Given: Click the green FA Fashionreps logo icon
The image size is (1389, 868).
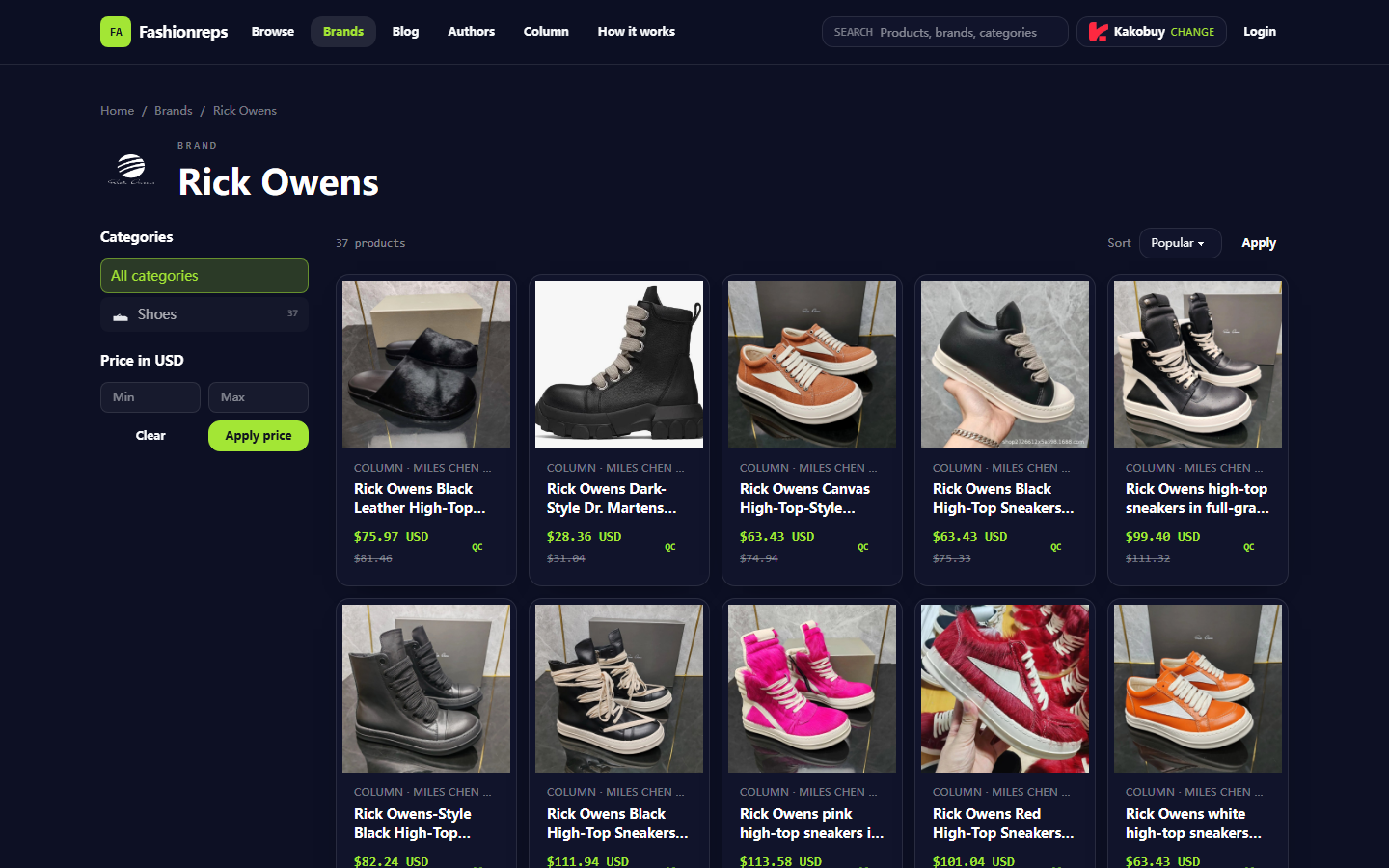Looking at the screenshot, I should 116,32.
